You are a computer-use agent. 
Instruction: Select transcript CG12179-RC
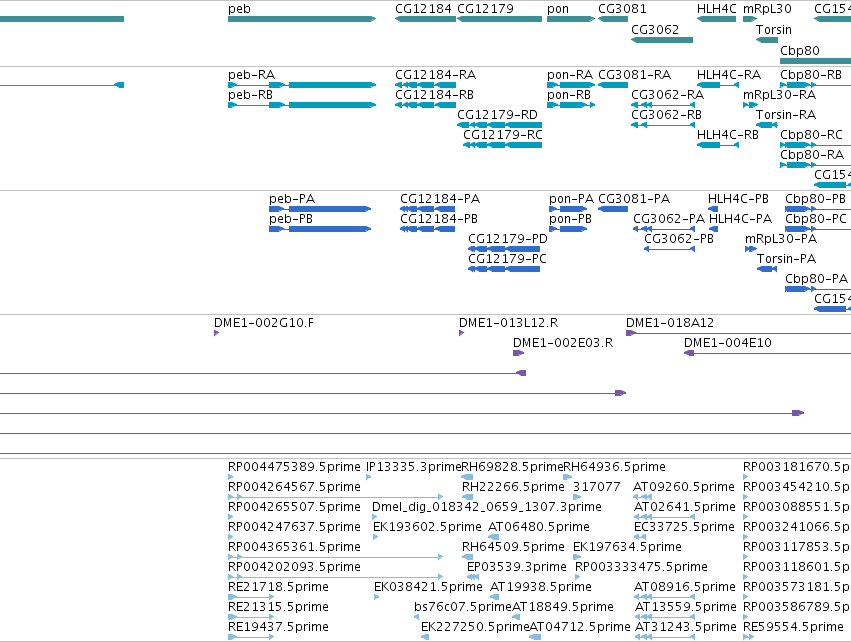coord(503,145)
